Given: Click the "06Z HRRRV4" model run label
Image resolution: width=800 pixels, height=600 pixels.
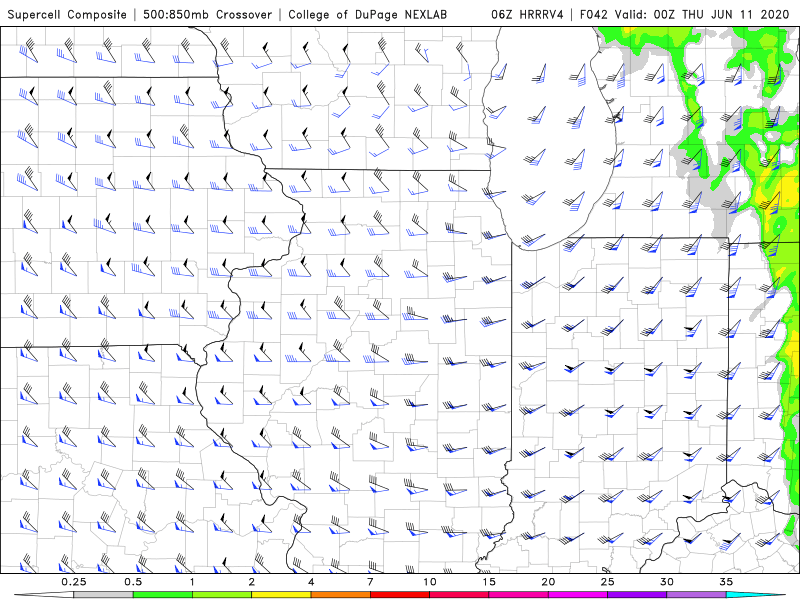Looking at the screenshot, I should (x=527, y=15).
